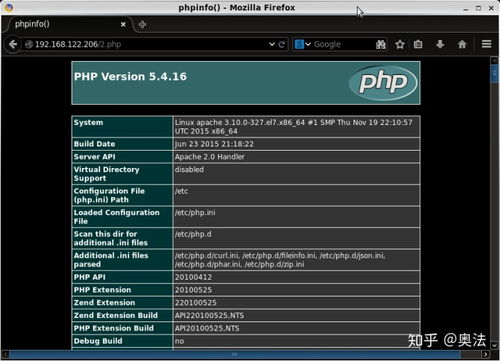Viewport: 500px width, 361px height.
Task: Click the PHP logo image
Action: 383,83
